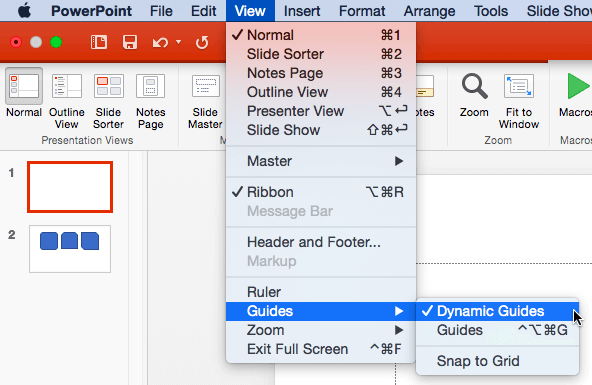
Task: Click the Save floppy disk icon
Action: 130,42
